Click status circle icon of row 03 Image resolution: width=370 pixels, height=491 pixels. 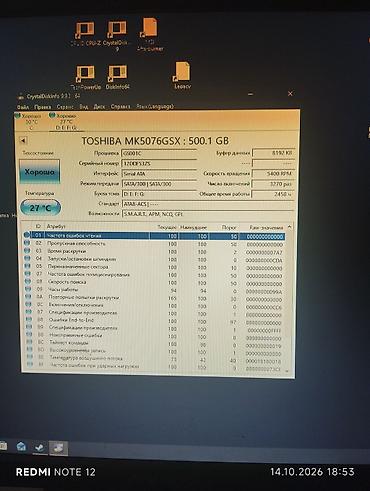click(x=27, y=251)
